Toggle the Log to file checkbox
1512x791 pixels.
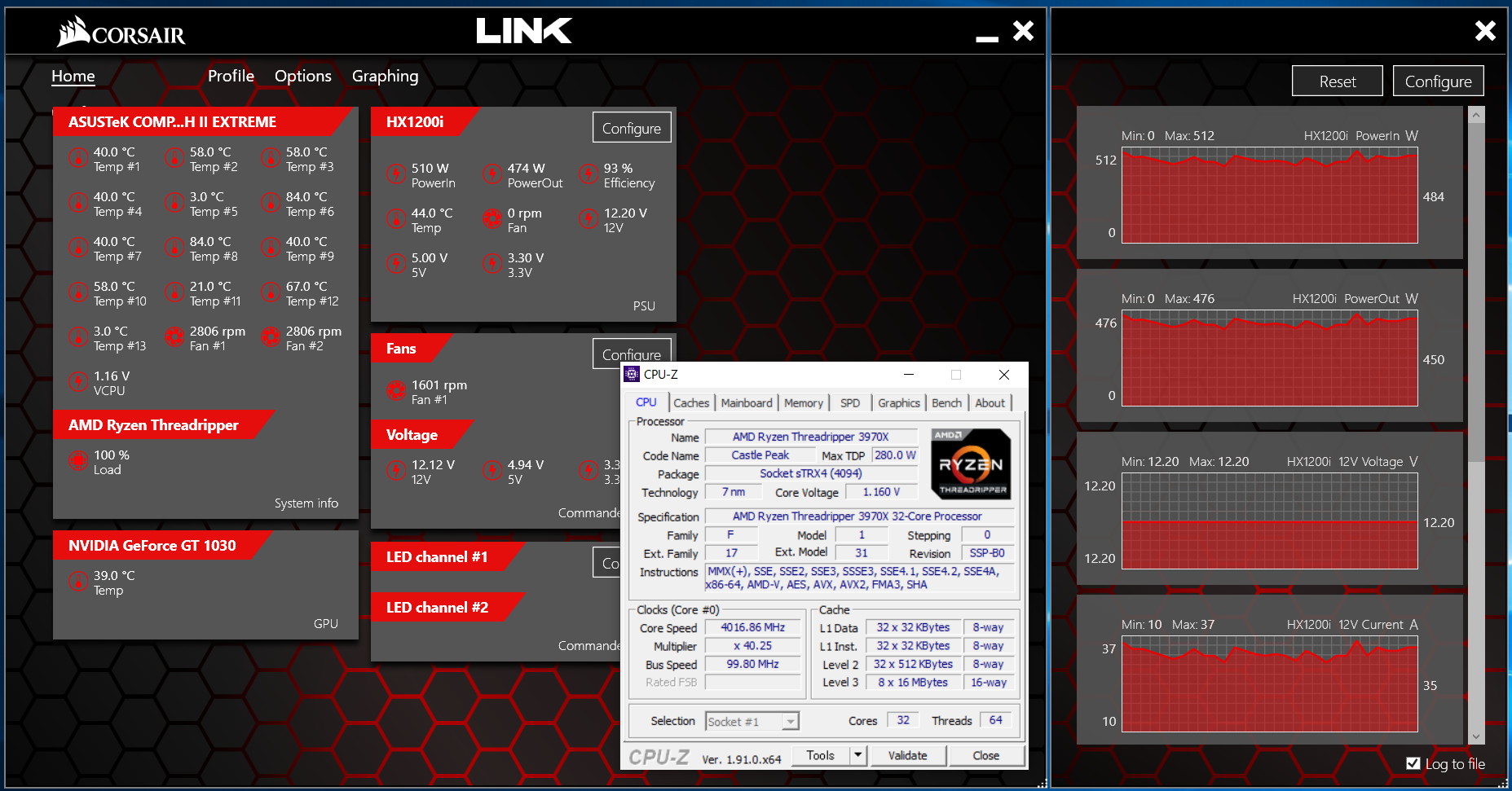click(1413, 763)
